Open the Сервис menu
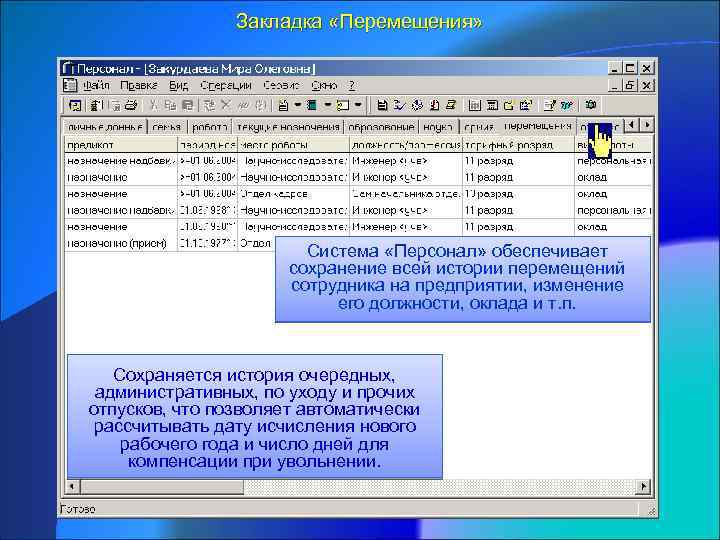Screen dimensions: 720x540 (x=281, y=85)
